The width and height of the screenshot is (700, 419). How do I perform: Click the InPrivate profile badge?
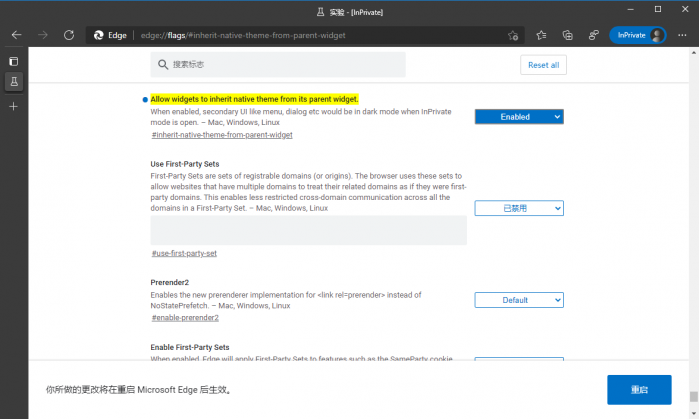coord(638,34)
